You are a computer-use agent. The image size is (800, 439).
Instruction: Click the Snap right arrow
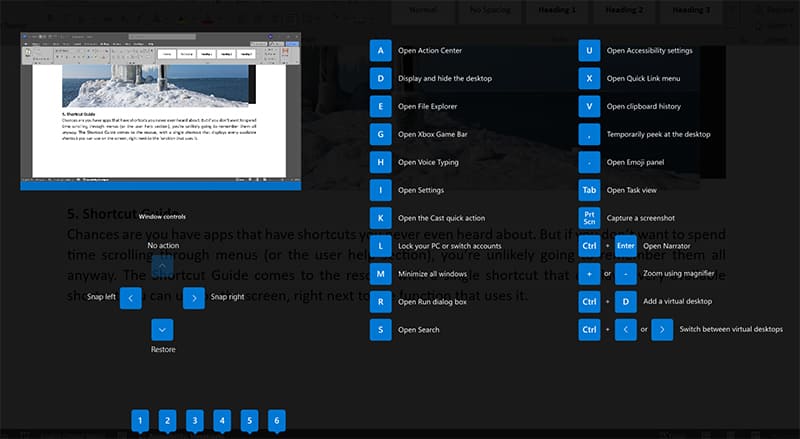click(x=194, y=298)
